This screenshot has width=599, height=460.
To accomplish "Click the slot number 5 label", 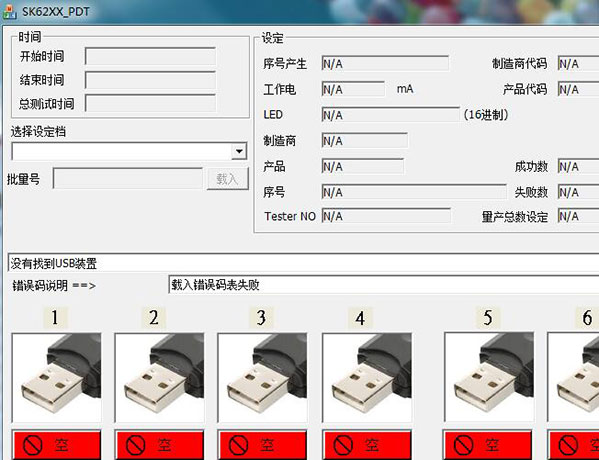I will click(x=488, y=317).
